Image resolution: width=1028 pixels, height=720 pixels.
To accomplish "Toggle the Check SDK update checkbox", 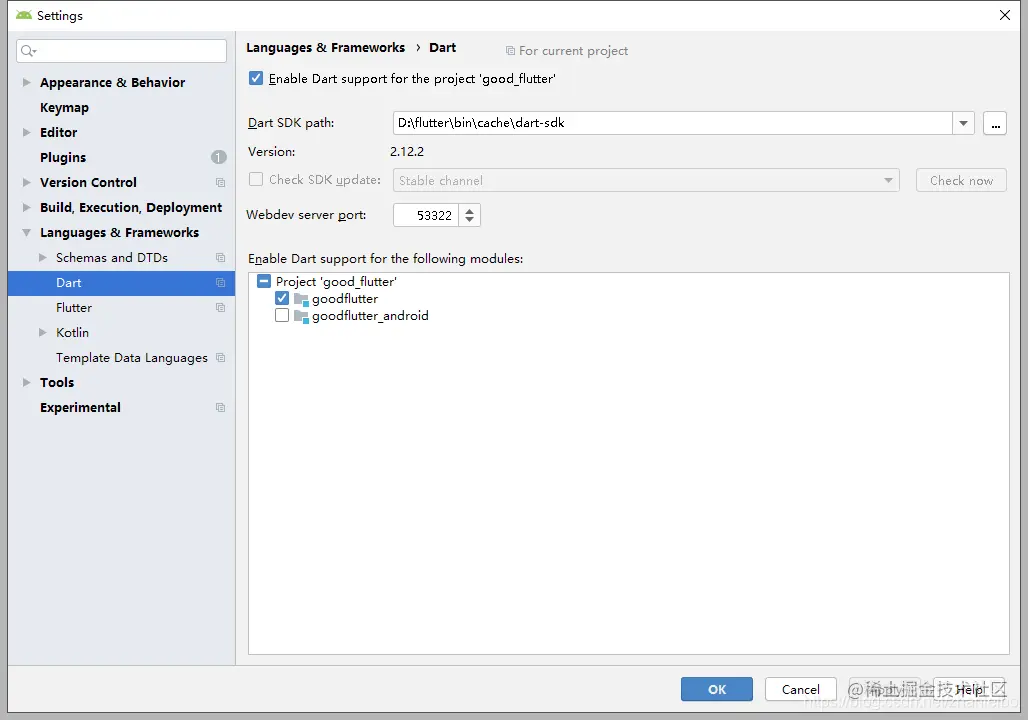I will tap(256, 180).
